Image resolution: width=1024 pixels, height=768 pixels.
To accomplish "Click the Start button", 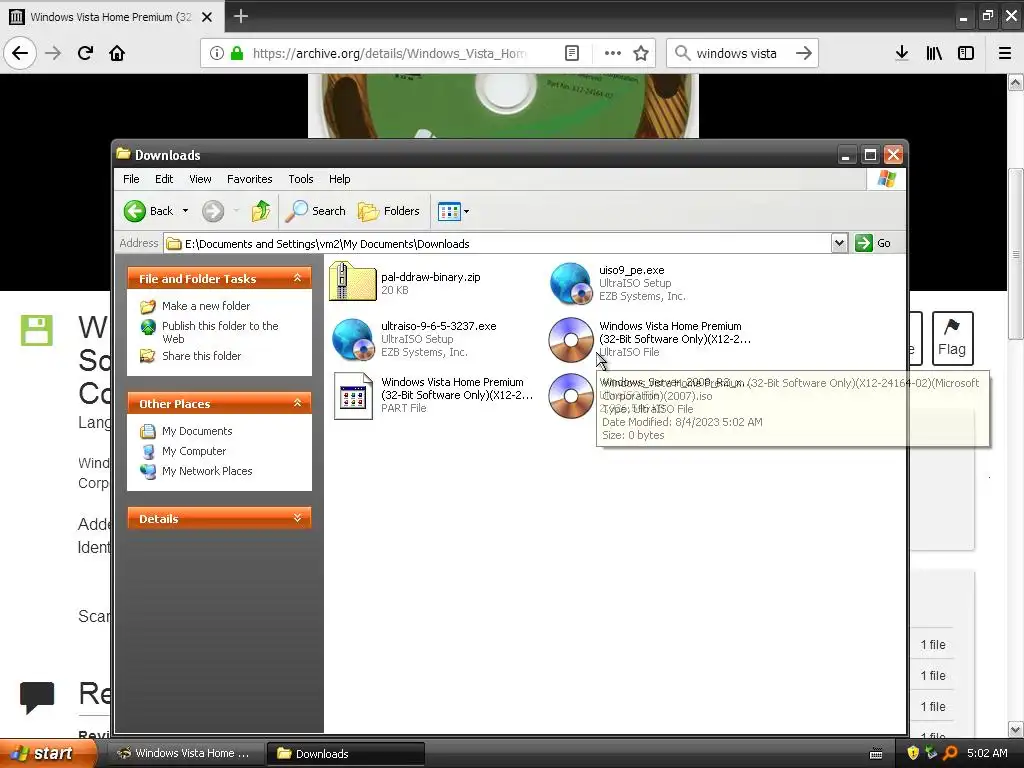I will click(x=48, y=754).
